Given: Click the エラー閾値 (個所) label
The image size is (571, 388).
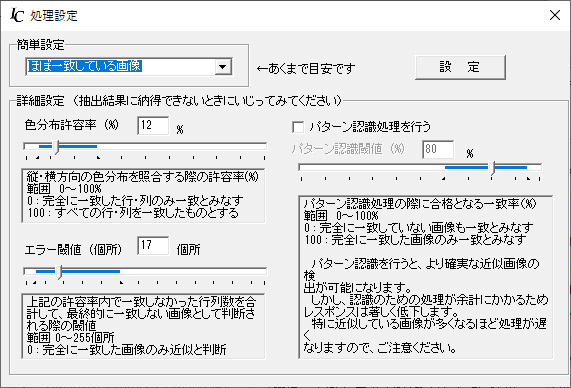Looking at the screenshot, I should click(x=73, y=250).
